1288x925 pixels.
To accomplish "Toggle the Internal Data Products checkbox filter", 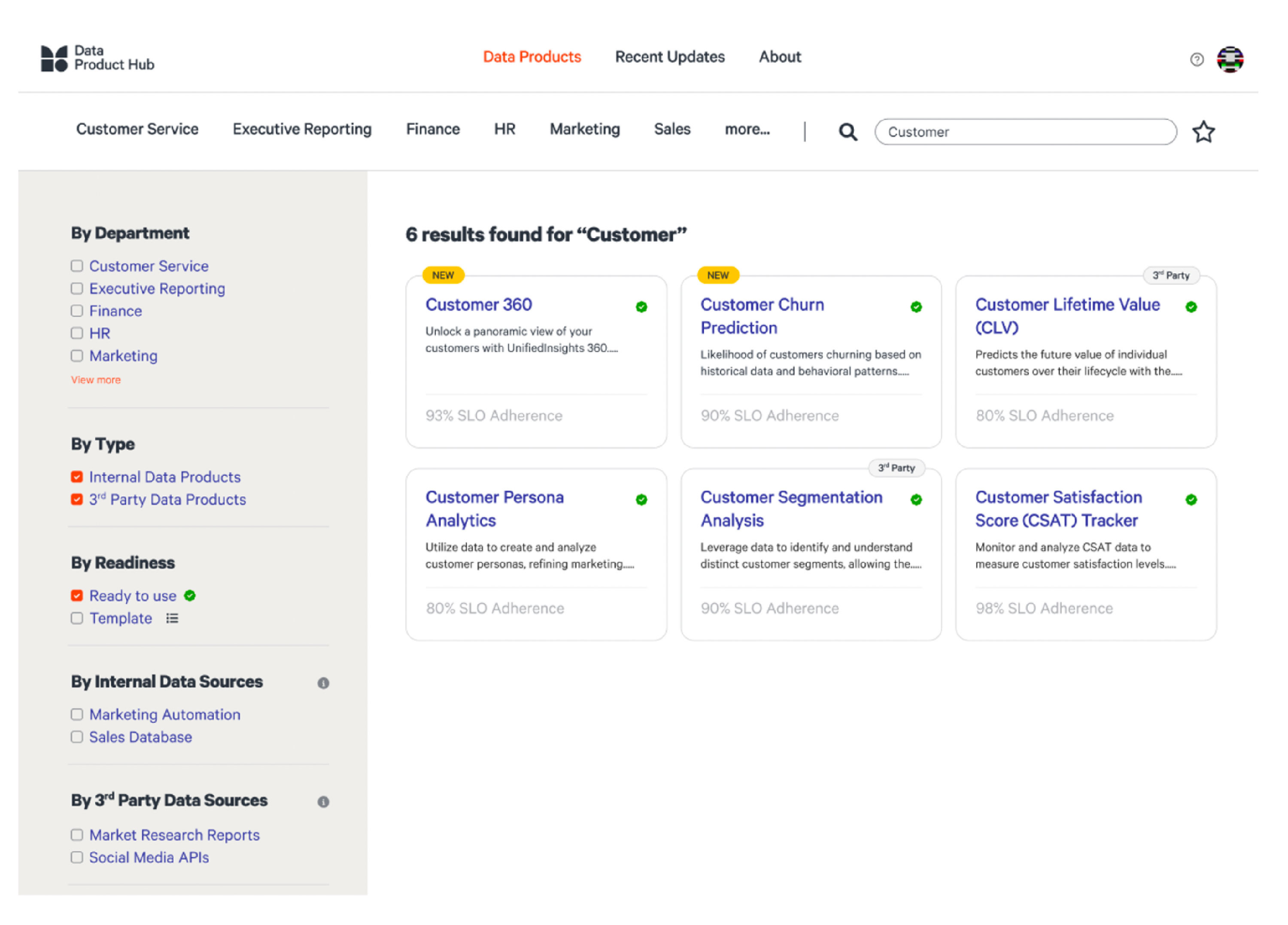I will click(79, 477).
